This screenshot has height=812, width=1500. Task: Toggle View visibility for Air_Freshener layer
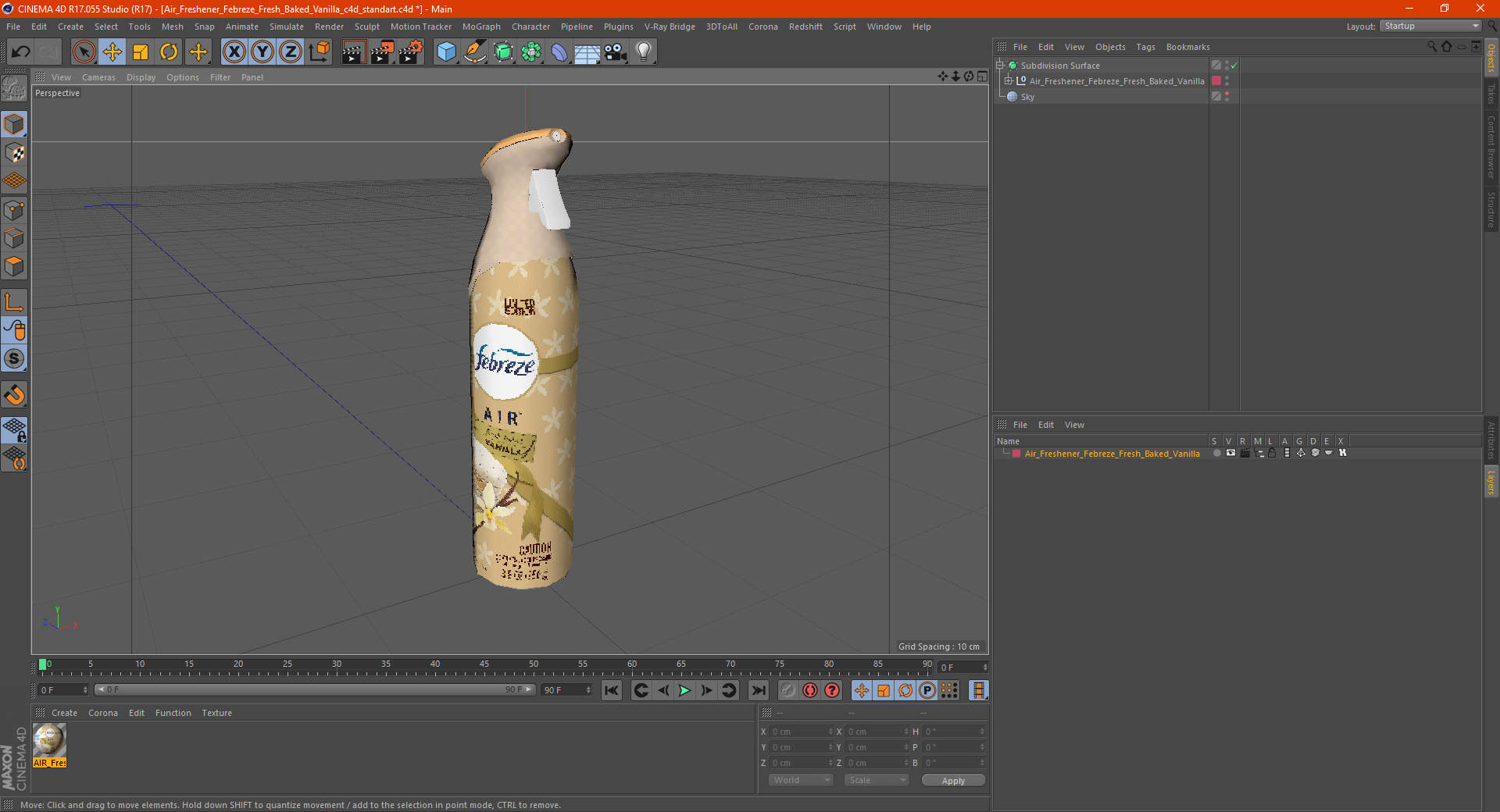pyautogui.click(x=1230, y=453)
